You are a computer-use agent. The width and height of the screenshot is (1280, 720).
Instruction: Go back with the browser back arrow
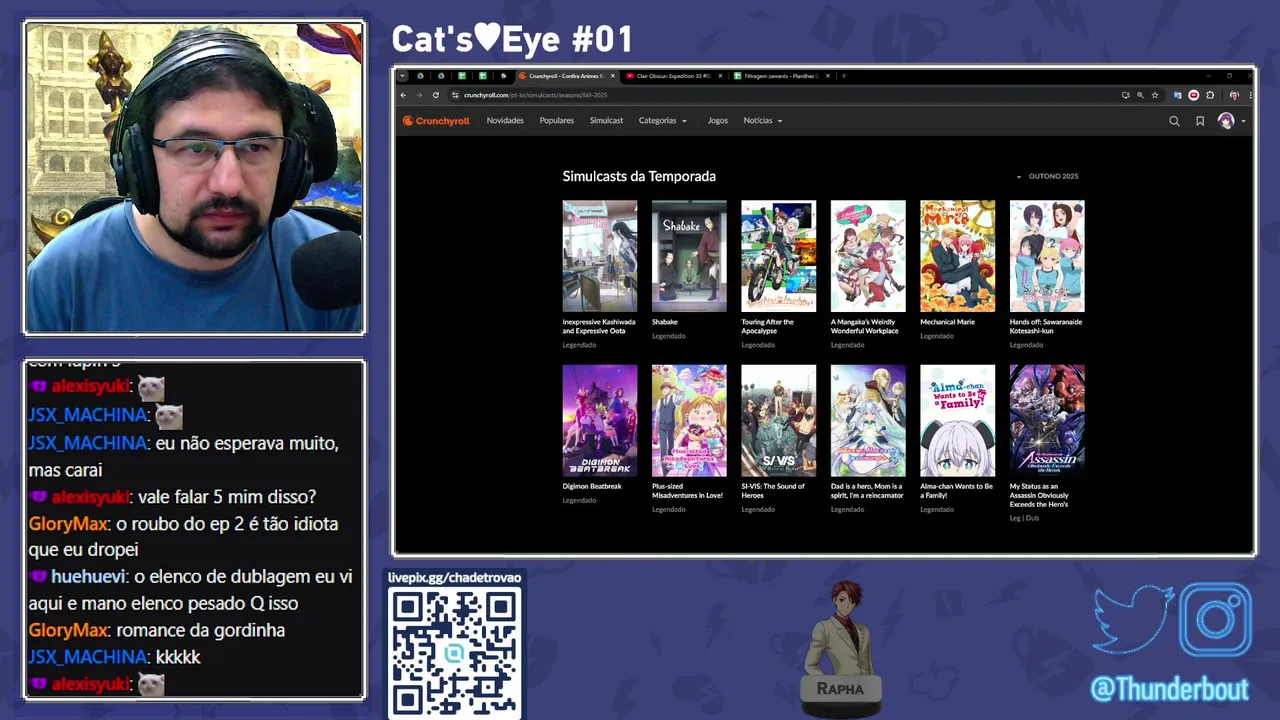click(404, 95)
